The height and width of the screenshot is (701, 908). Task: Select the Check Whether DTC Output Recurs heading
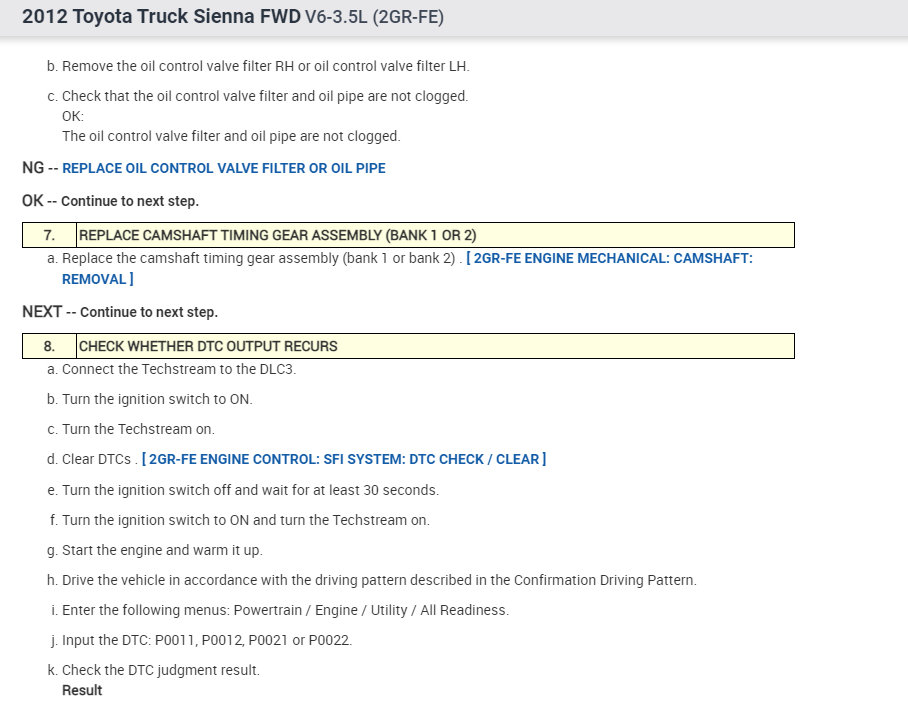coord(208,346)
